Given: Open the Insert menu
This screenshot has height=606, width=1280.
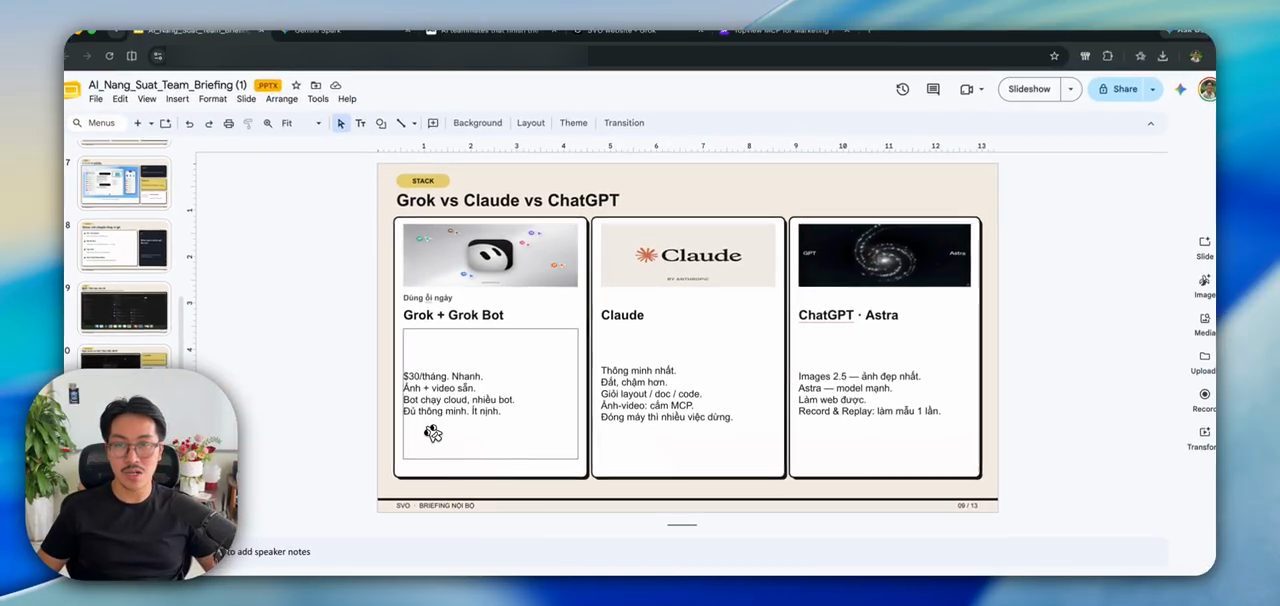Looking at the screenshot, I should click(x=177, y=99).
